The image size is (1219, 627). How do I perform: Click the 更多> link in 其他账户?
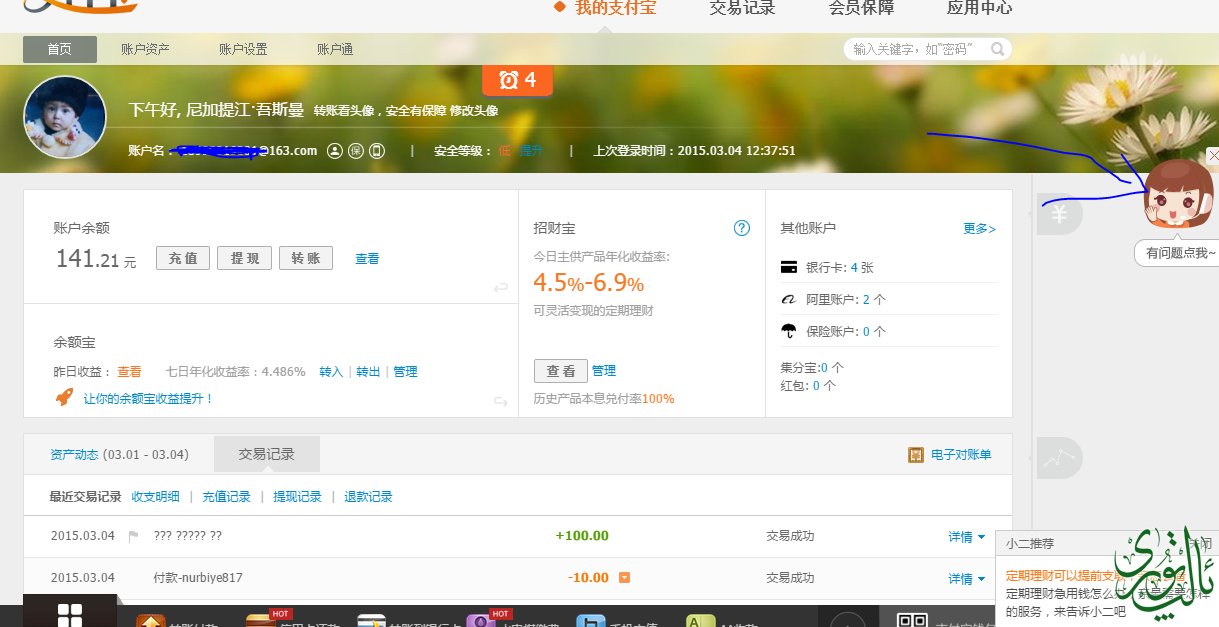979,229
